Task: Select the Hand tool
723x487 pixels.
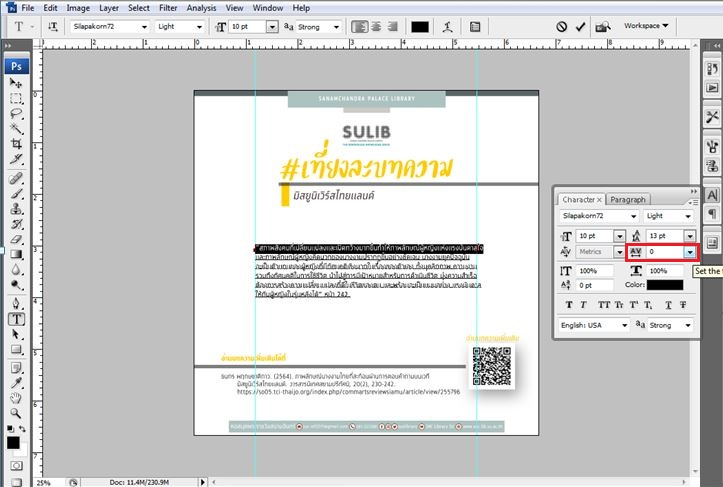Action: (16, 398)
